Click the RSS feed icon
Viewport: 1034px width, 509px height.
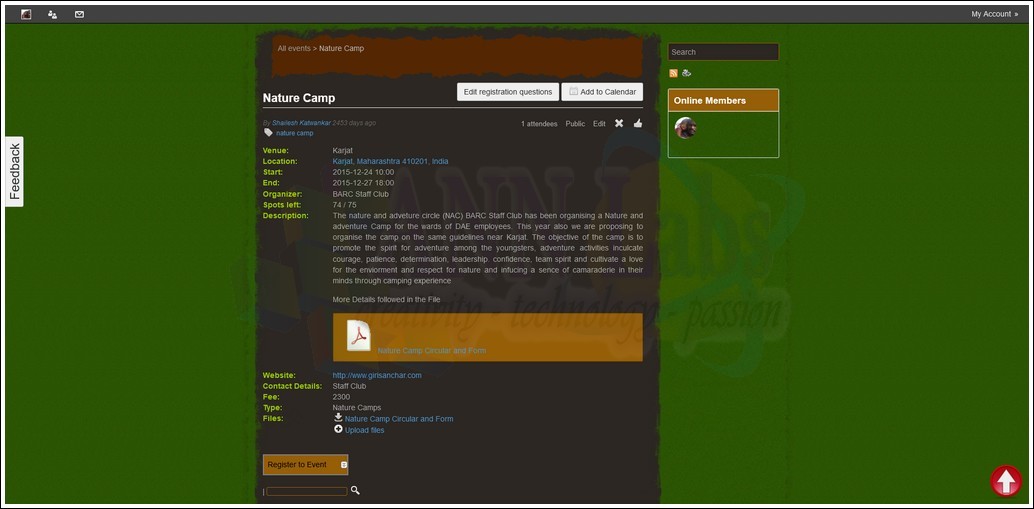pyautogui.click(x=674, y=73)
